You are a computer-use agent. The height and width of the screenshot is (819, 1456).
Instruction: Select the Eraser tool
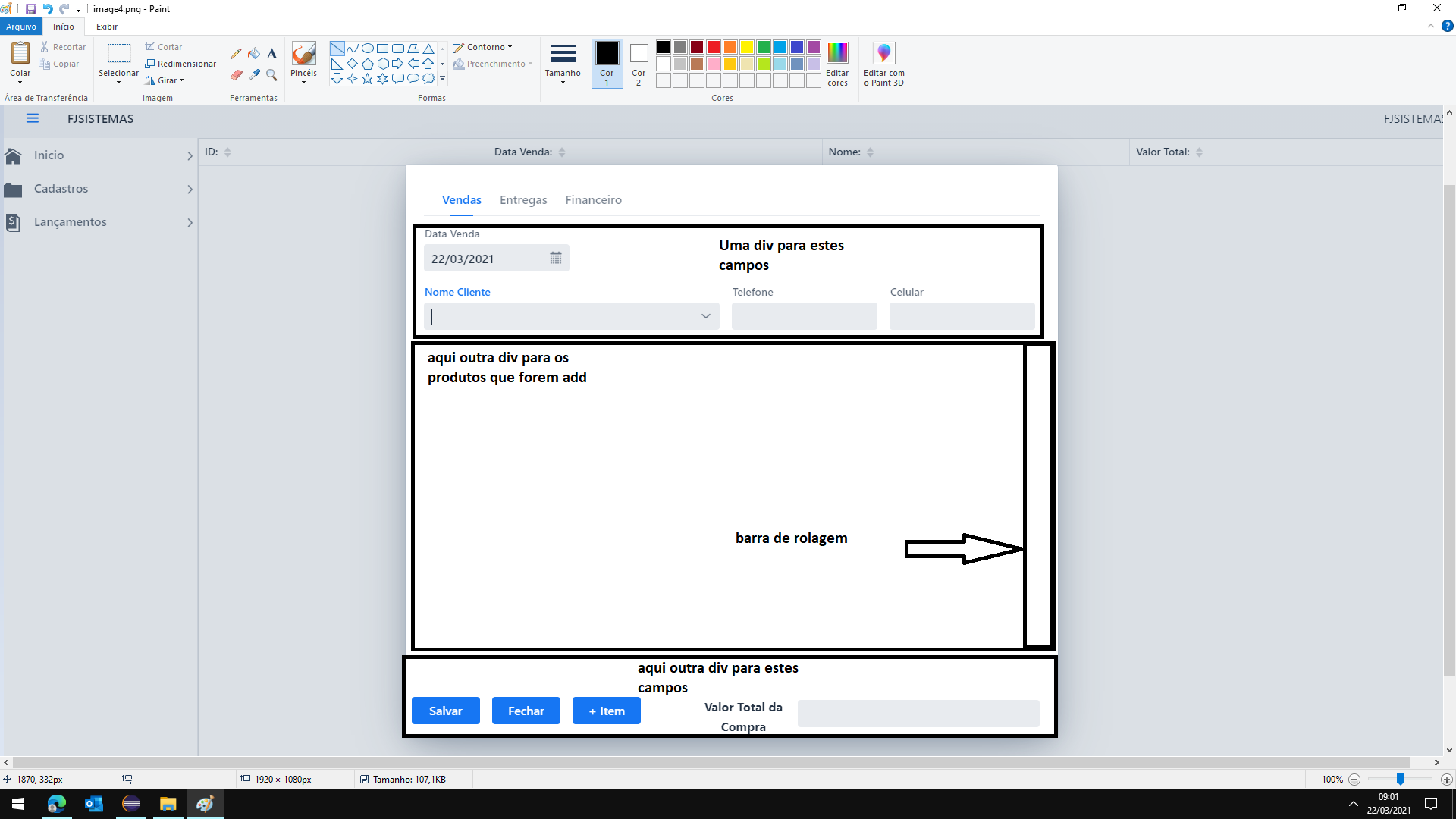[x=236, y=75]
